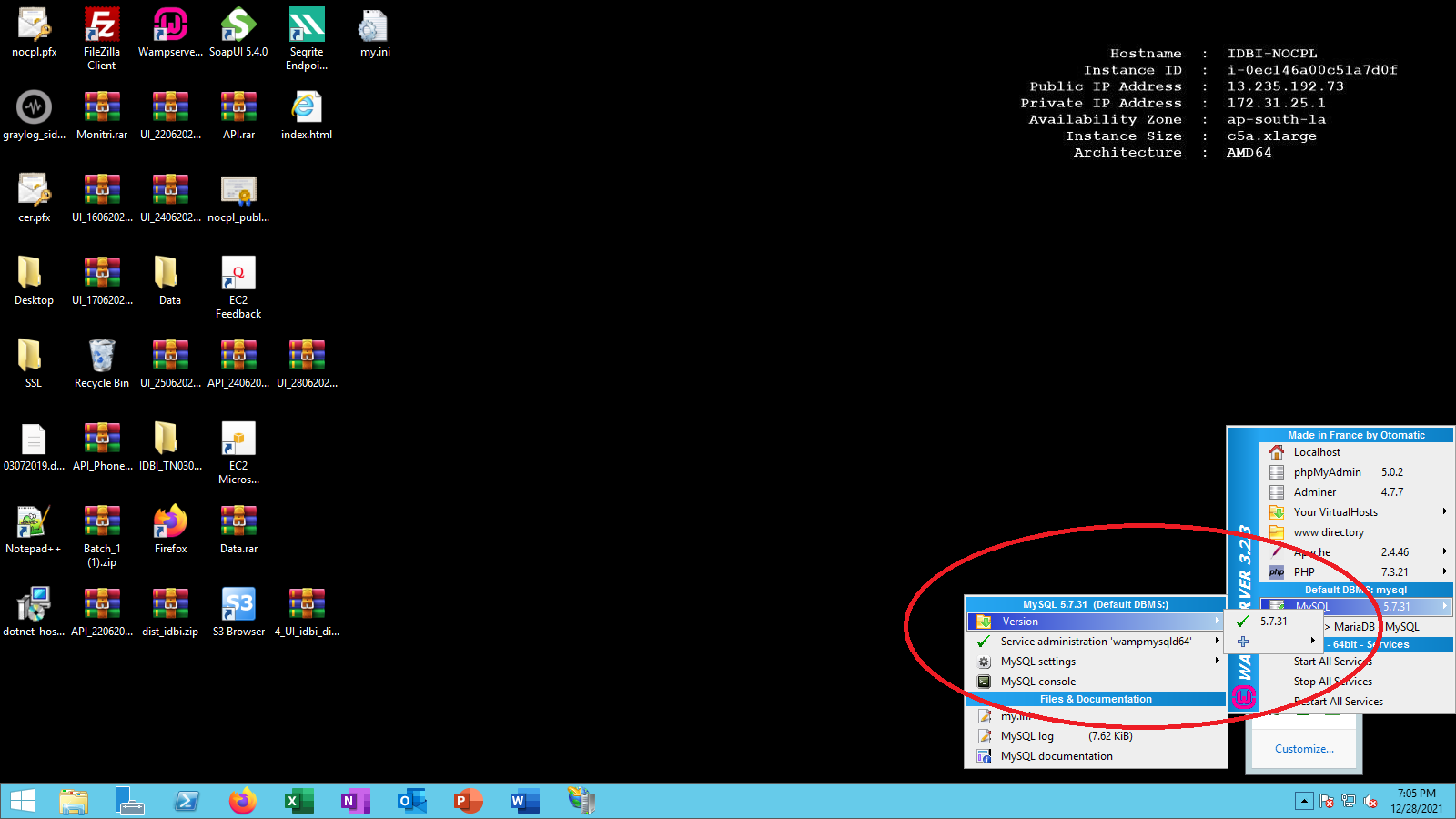Launch Firefox from the taskbar
Screen dimensions: 1456x819
243,801
